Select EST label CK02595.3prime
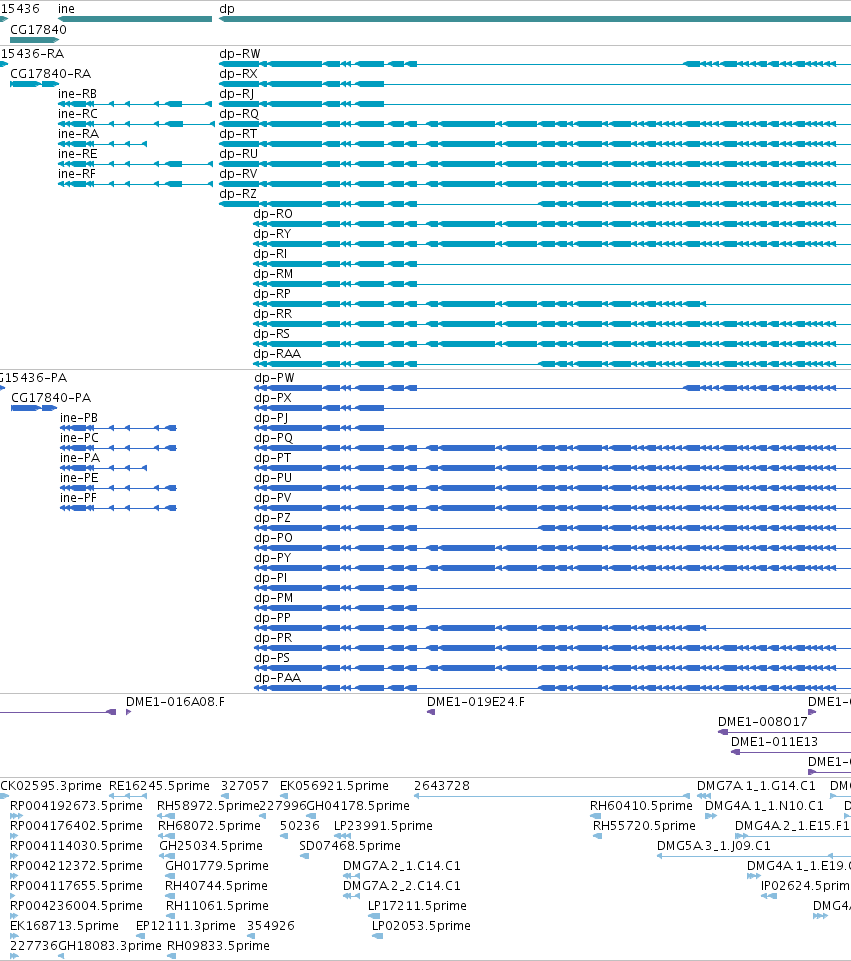 (x=51, y=786)
